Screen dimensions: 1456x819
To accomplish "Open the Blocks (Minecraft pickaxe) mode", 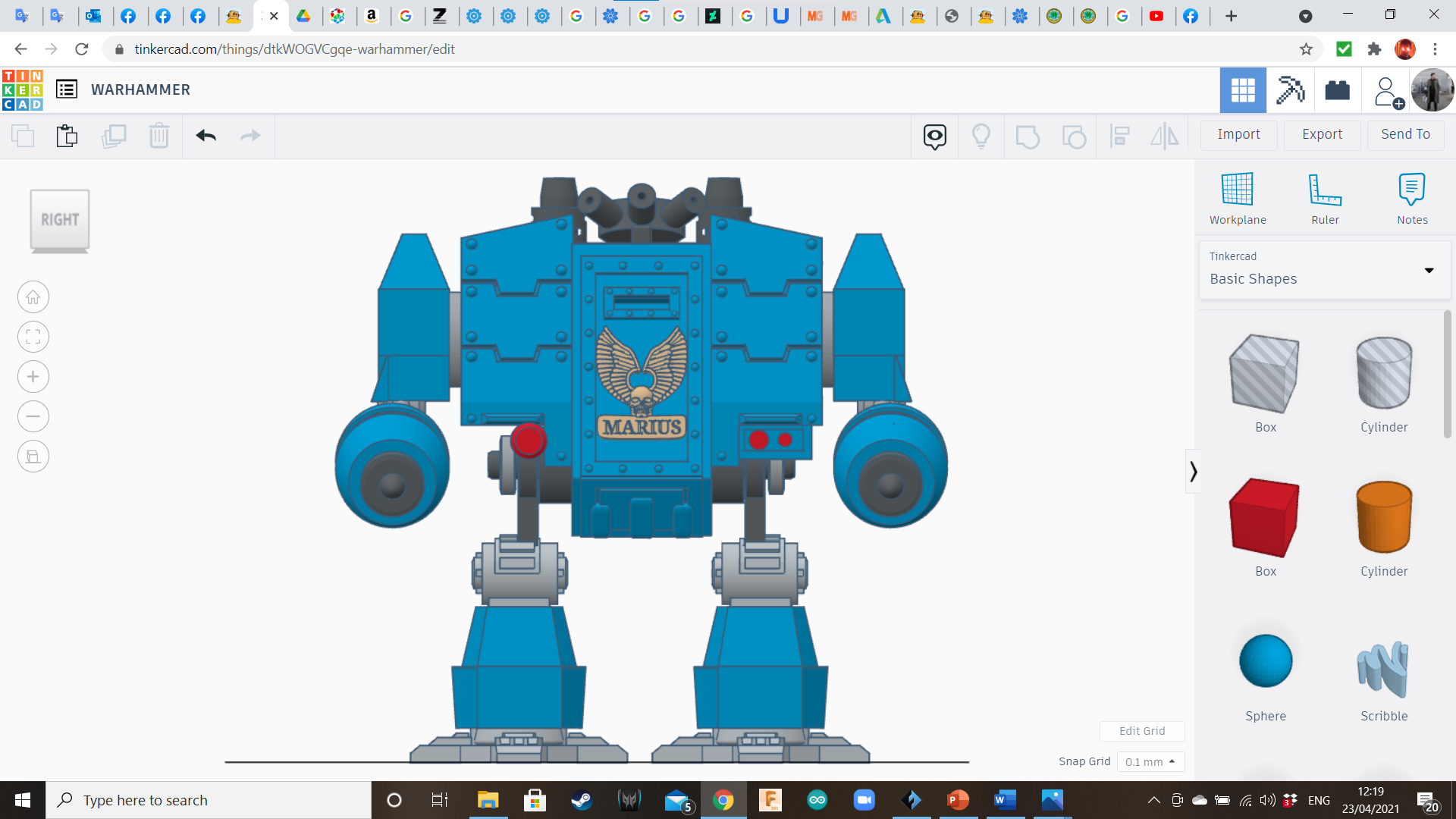I will point(1290,90).
